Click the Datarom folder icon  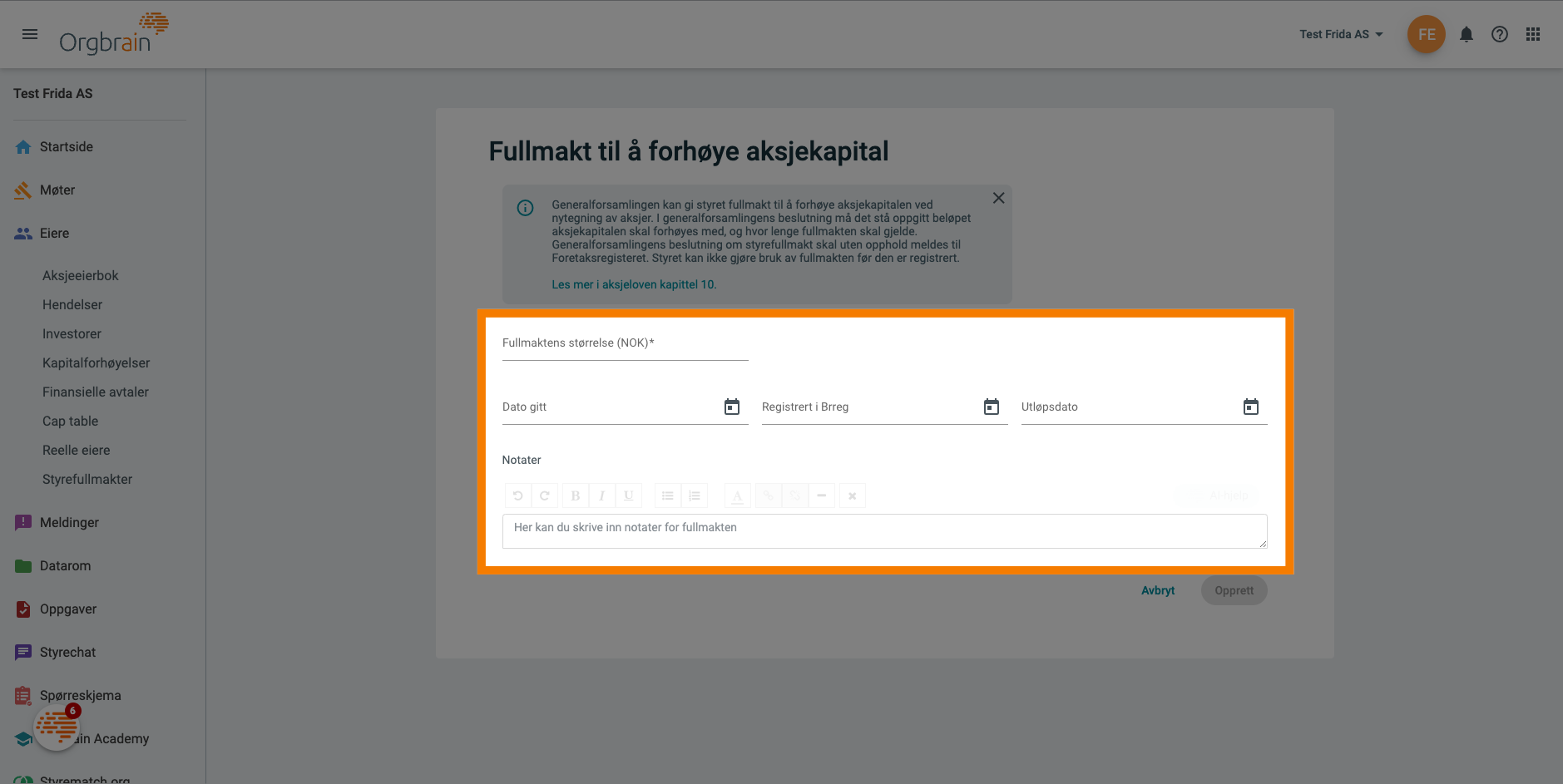click(x=23, y=566)
